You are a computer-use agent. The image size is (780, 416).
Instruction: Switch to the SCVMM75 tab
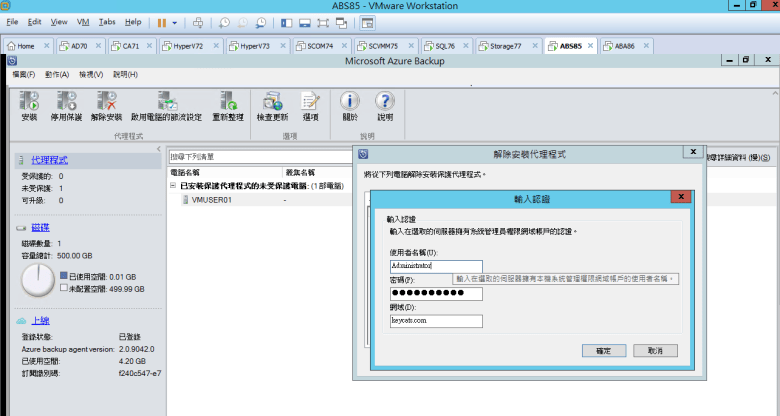(382, 46)
